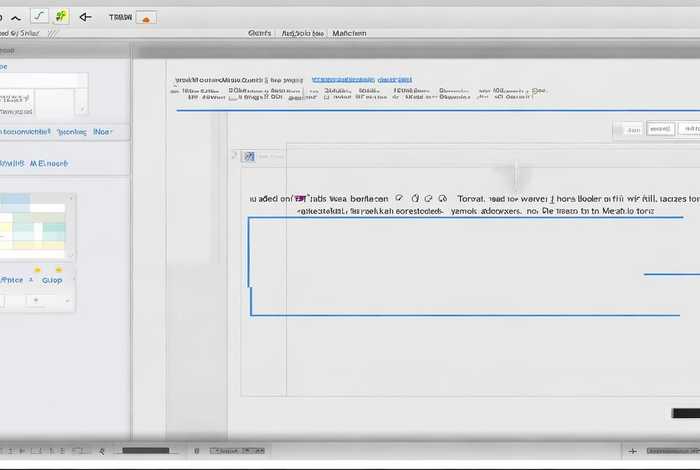The width and height of the screenshot is (700, 470).
Task: Click the leftmost small button above the document
Action: click(x=631, y=129)
